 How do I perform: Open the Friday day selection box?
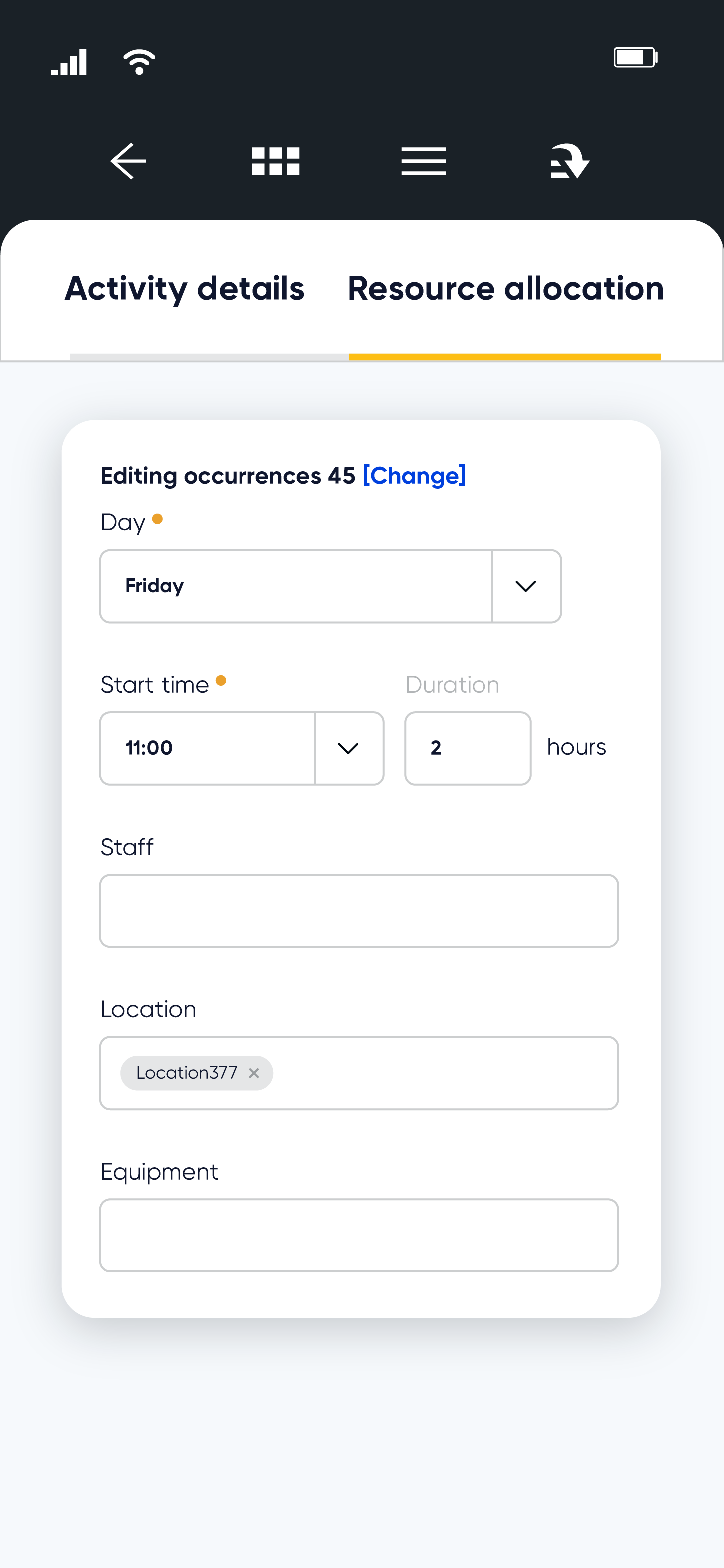coord(296,586)
